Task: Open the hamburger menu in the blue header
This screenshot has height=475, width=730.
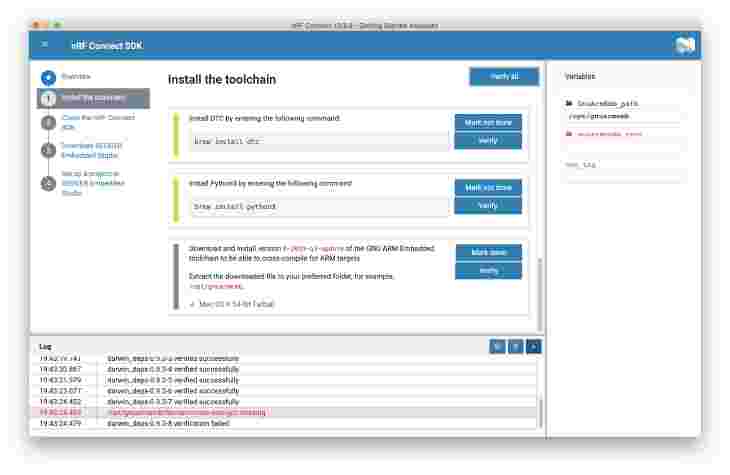Action: (x=45, y=44)
